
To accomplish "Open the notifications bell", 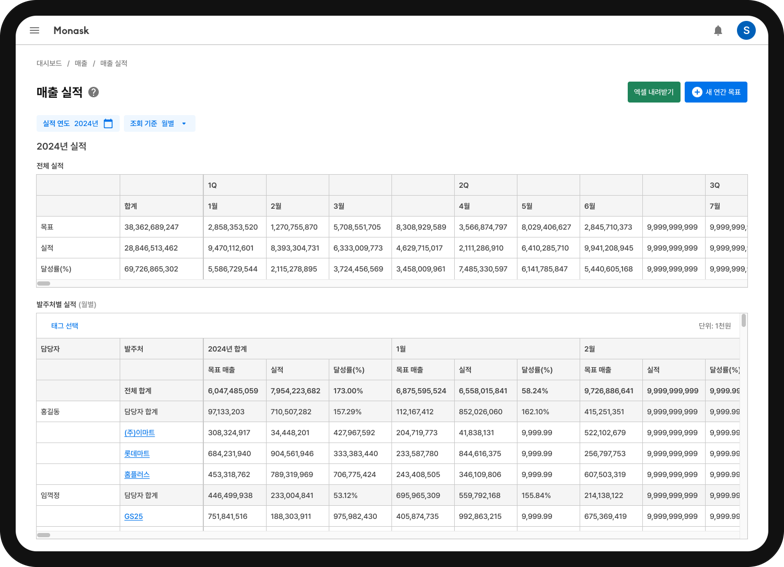I will (718, 30).
